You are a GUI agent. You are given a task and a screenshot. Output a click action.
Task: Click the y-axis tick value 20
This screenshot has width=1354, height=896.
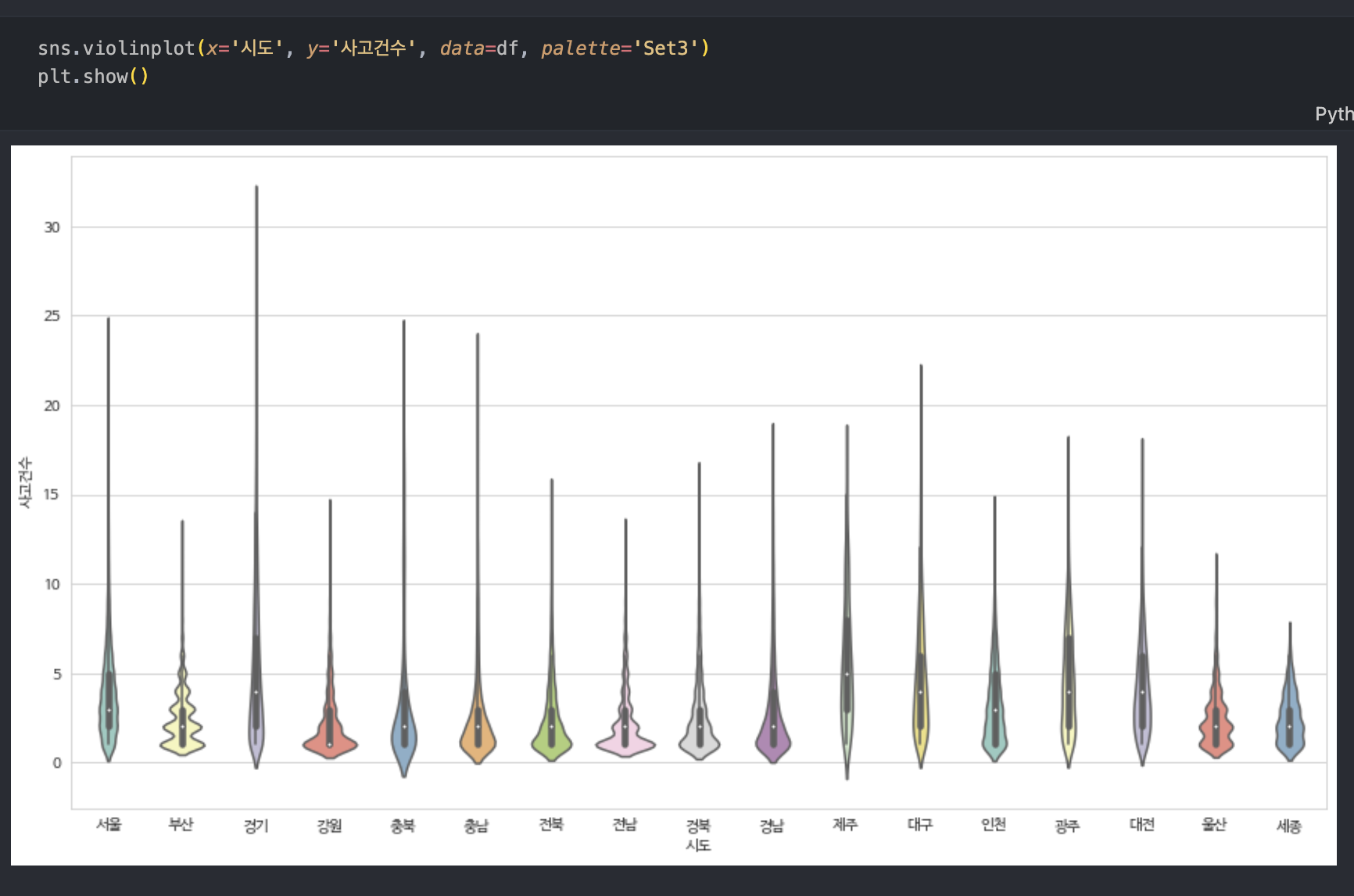(52, 406)
